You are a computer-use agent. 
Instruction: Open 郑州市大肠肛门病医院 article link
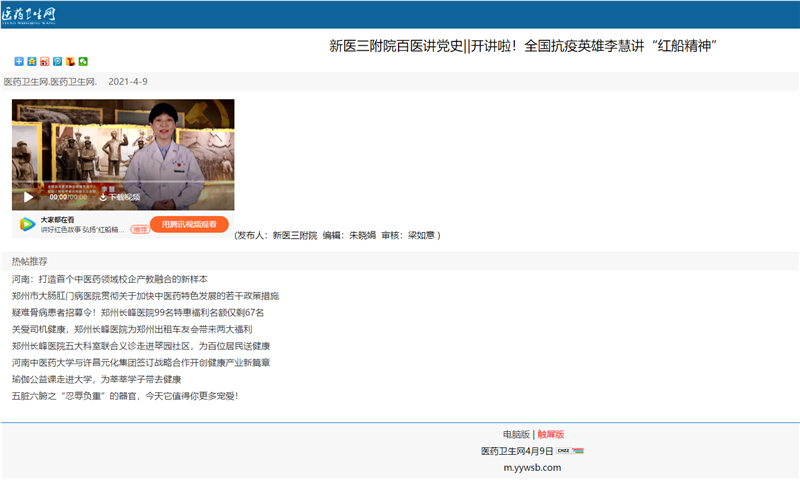tap(145, 296)
